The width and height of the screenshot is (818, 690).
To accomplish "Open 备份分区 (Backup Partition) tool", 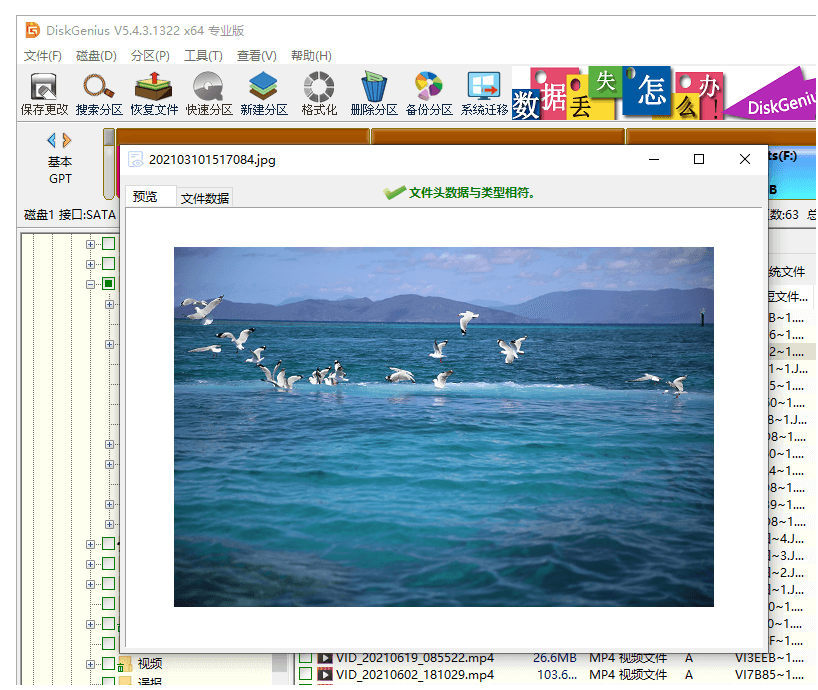I will (x=429, y=94).
